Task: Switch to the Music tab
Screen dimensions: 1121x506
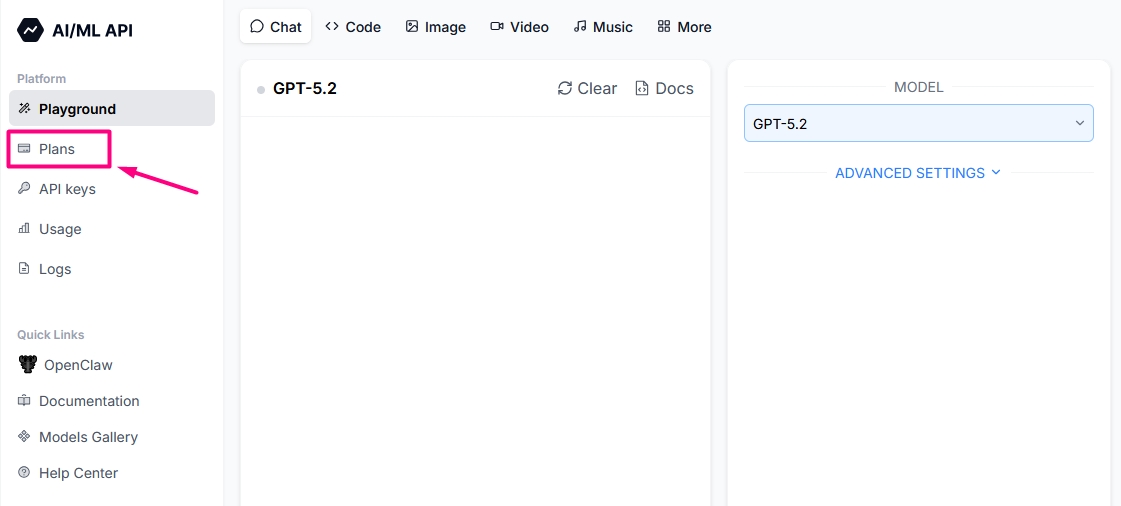Action: 603,26
